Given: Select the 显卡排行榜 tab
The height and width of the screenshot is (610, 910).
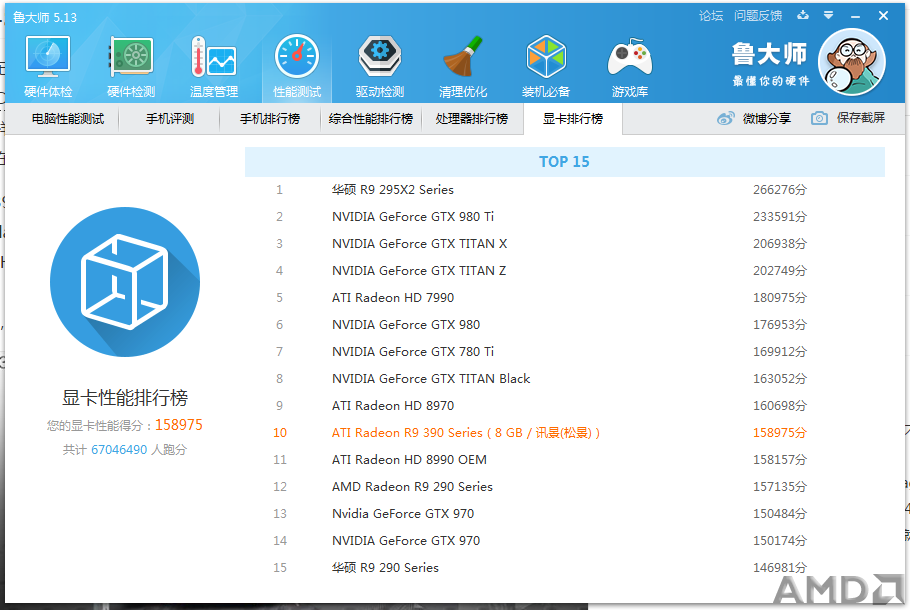Looking at the screenshot, I should coord(573,119).
